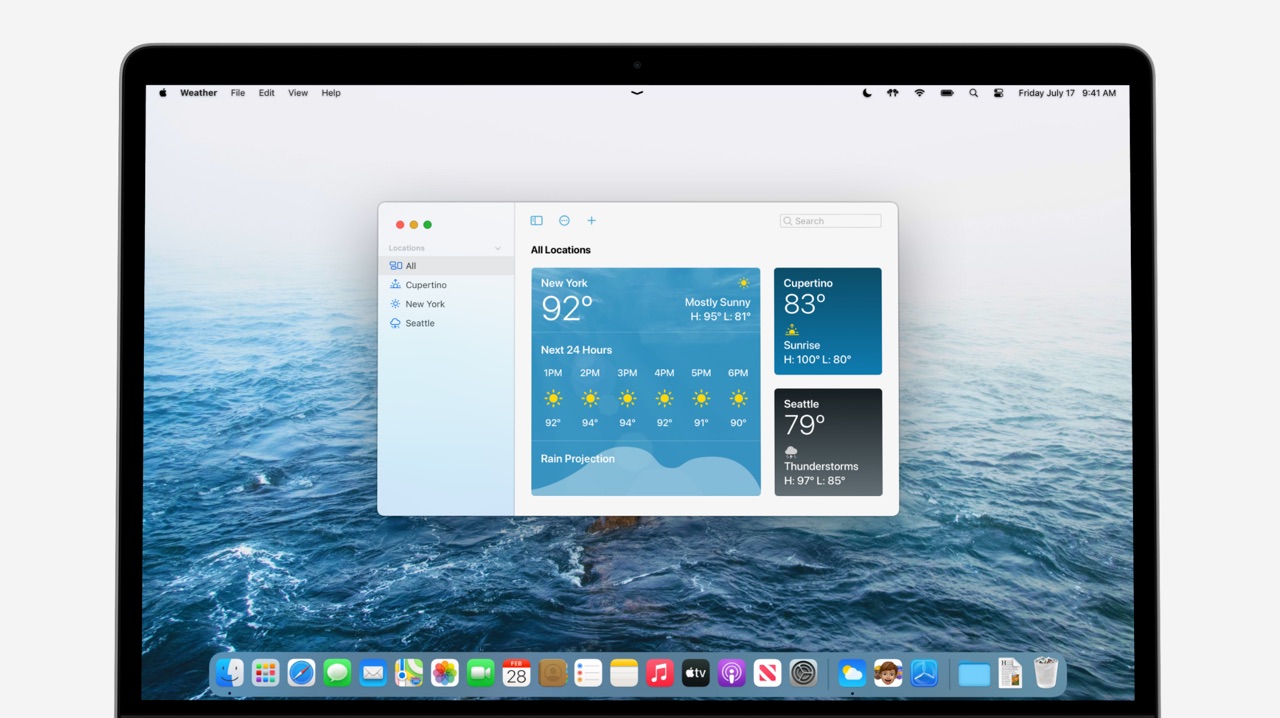Click 'H: 95° L: 81°' on New York card
1280x718 pixels.
point(720,317)
